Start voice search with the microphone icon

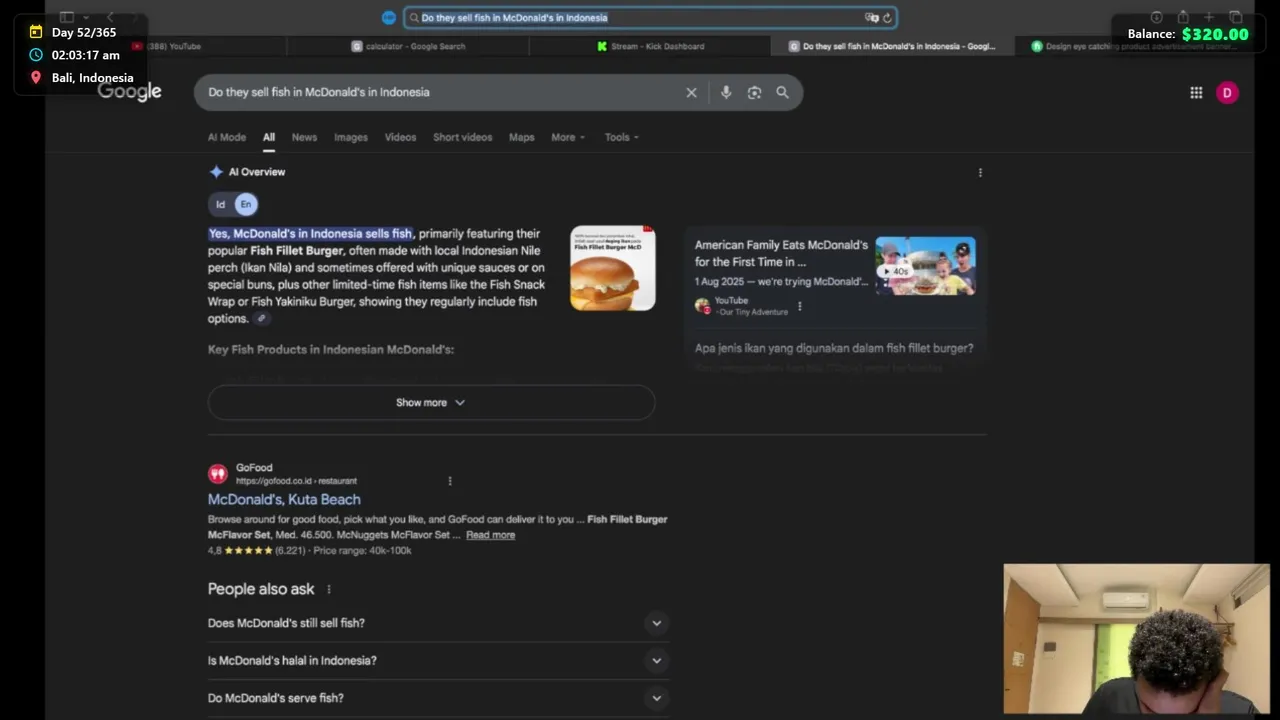[726, 92]
